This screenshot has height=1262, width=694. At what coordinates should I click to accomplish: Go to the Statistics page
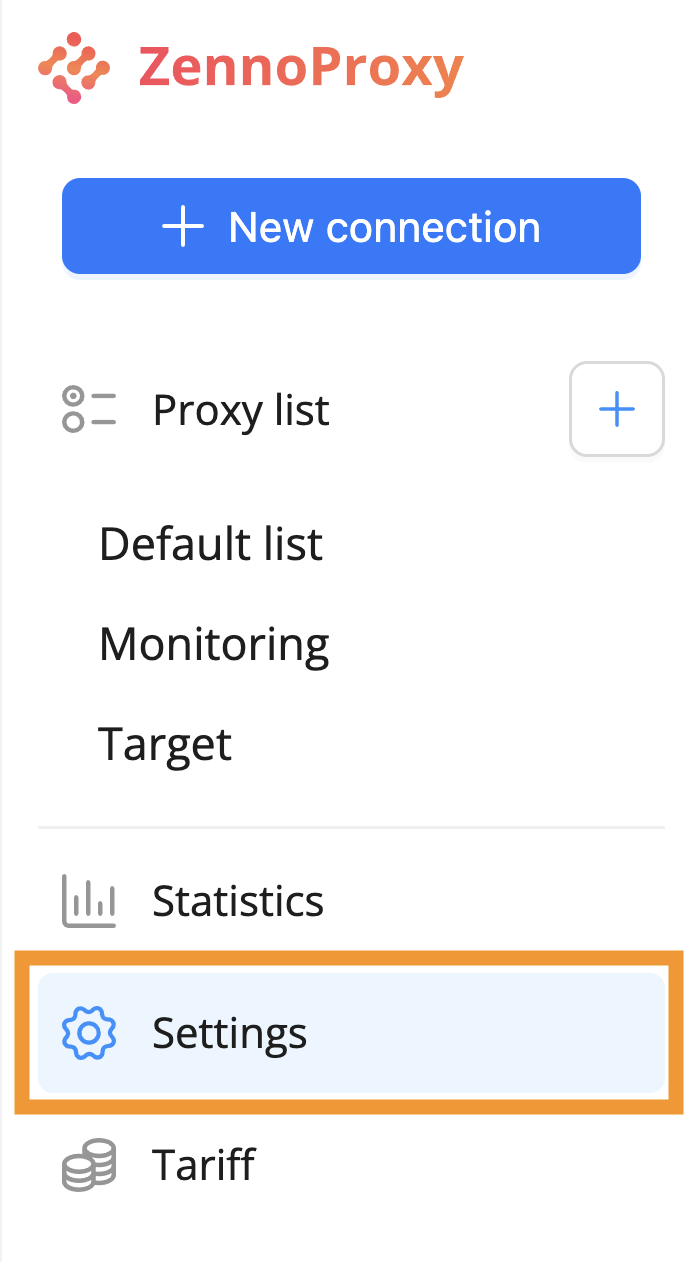[x=238, y=901]
